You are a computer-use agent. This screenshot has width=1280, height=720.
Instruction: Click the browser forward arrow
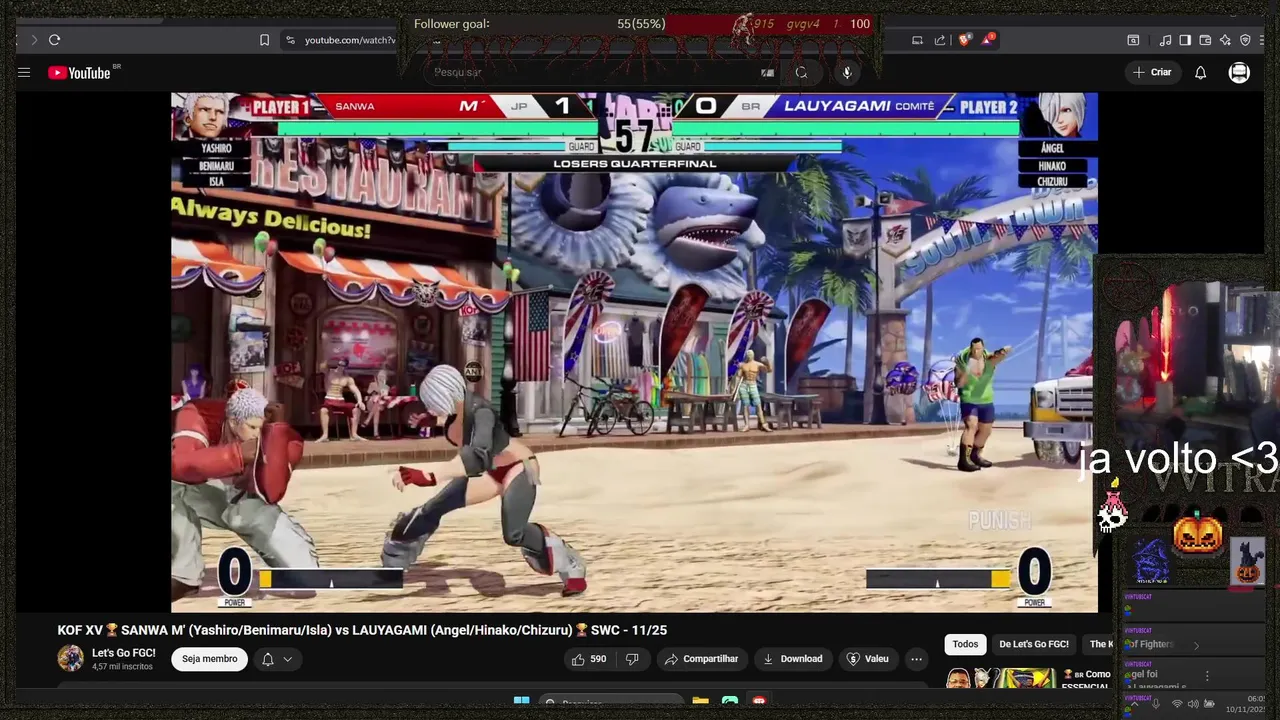33,40
